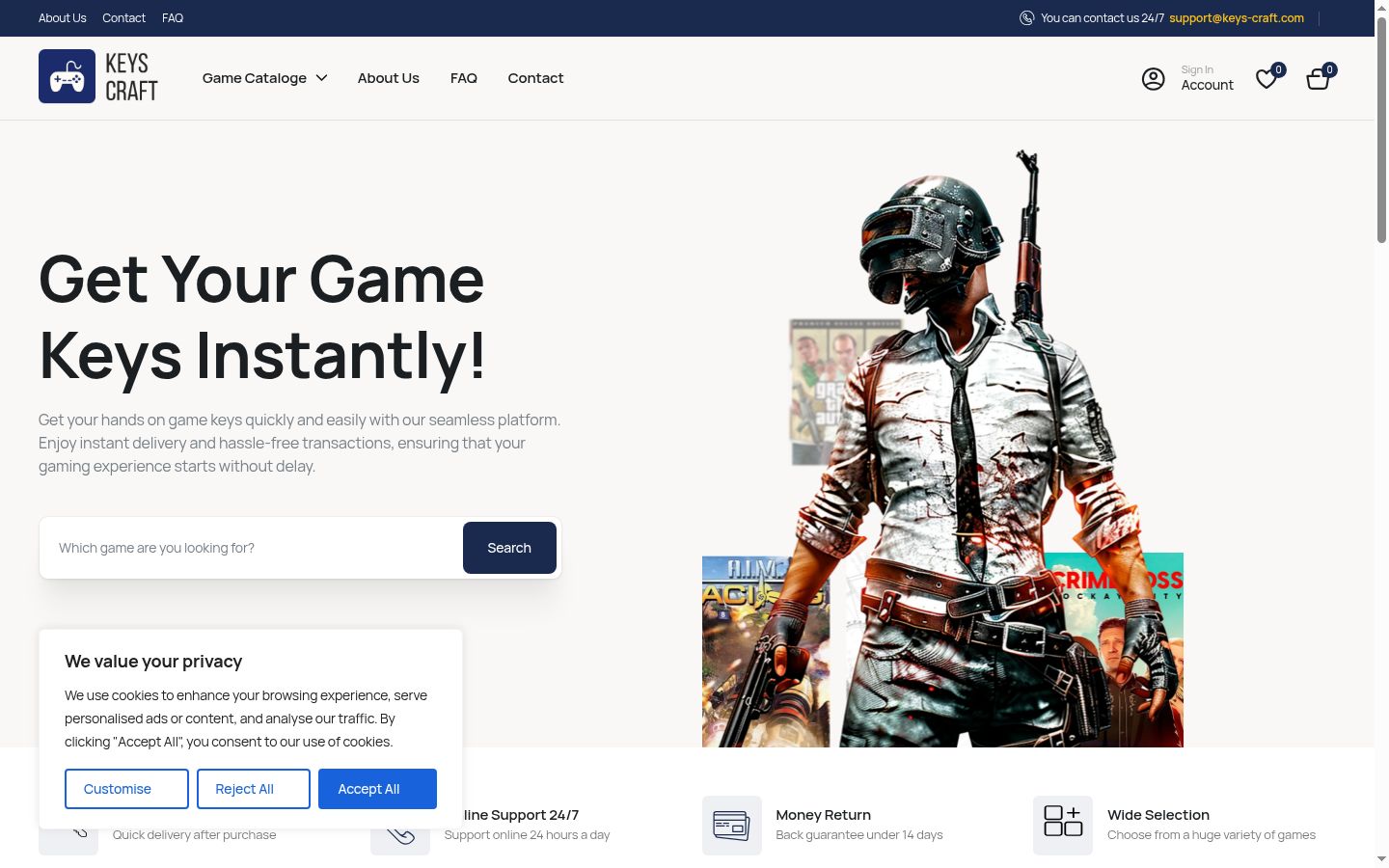The height and width of the screenshot is (868, 1389).
Task: Click FAQ link in top bar
Action: click(173, 18)
